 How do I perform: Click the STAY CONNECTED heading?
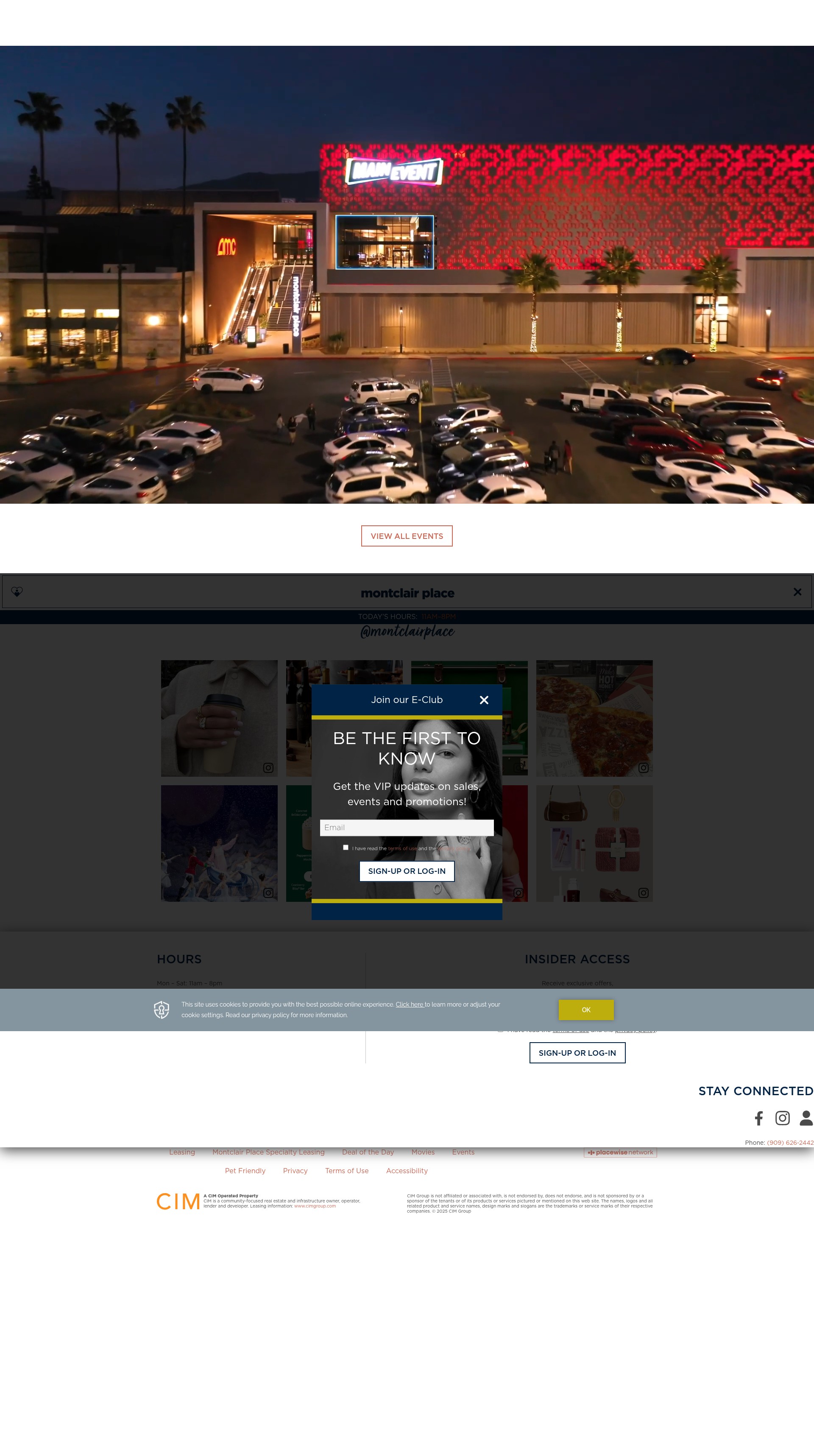point(756,1091)
